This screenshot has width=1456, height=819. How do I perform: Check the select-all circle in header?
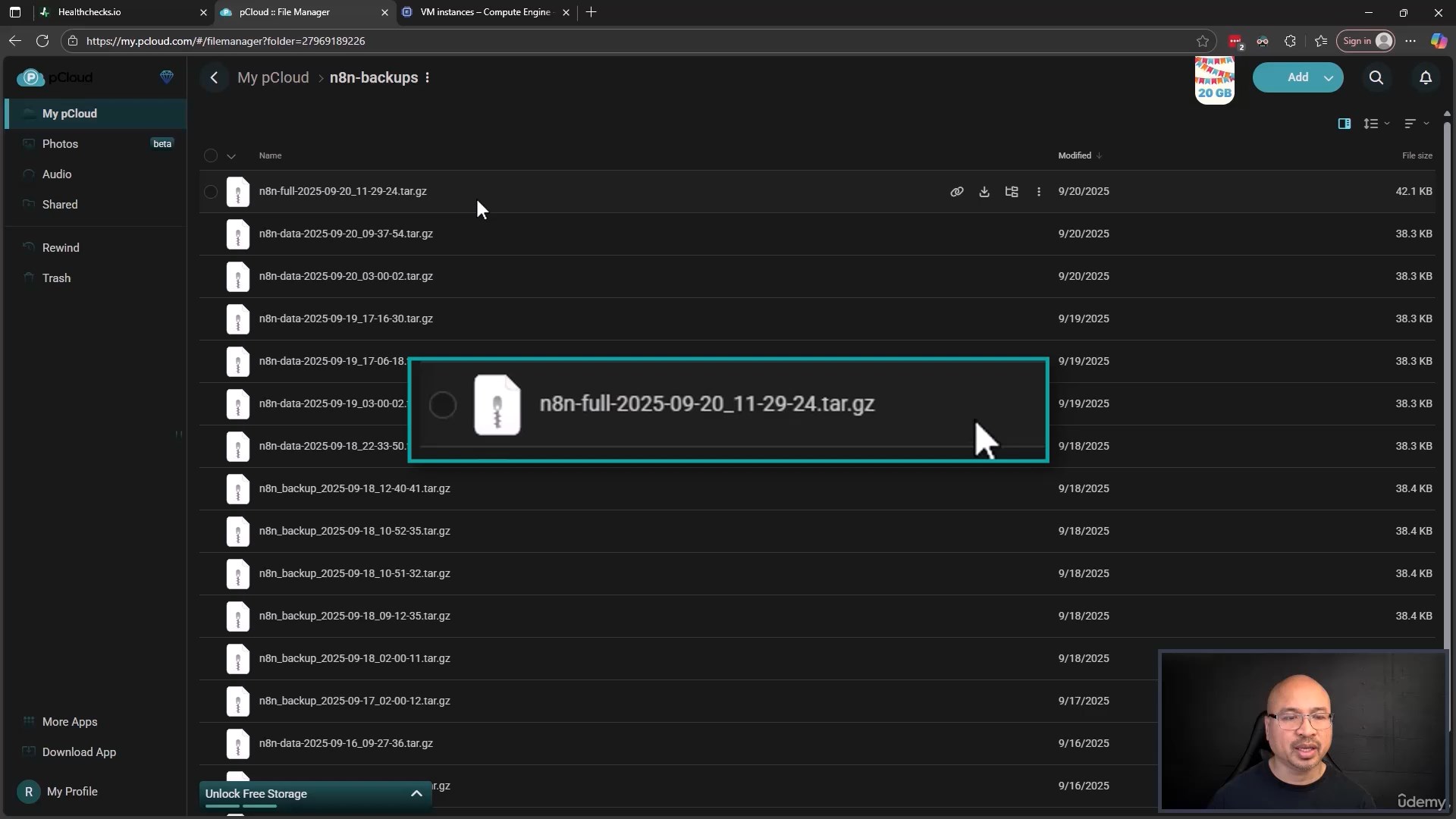[x=211, y=155]
